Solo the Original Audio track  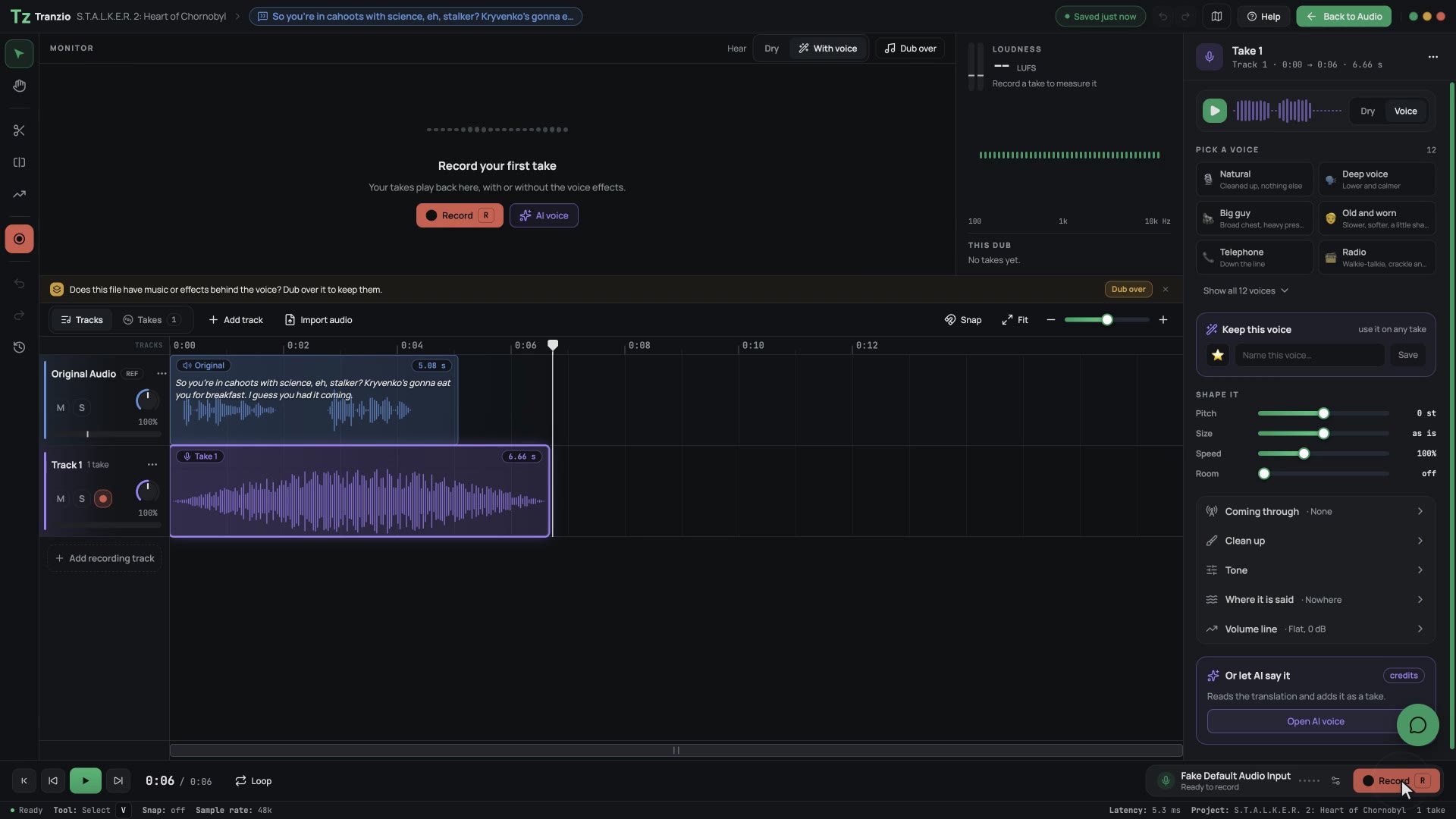pos(82,408)
